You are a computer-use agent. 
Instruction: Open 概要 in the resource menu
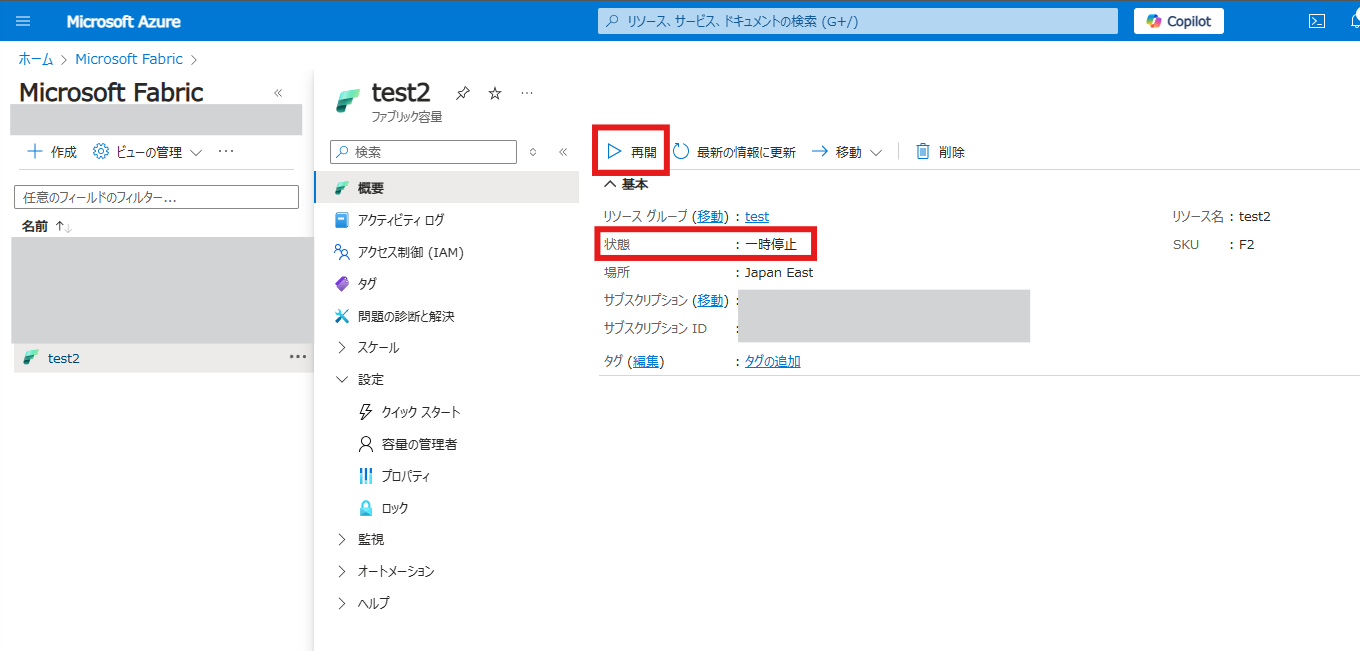click(446, 188)
